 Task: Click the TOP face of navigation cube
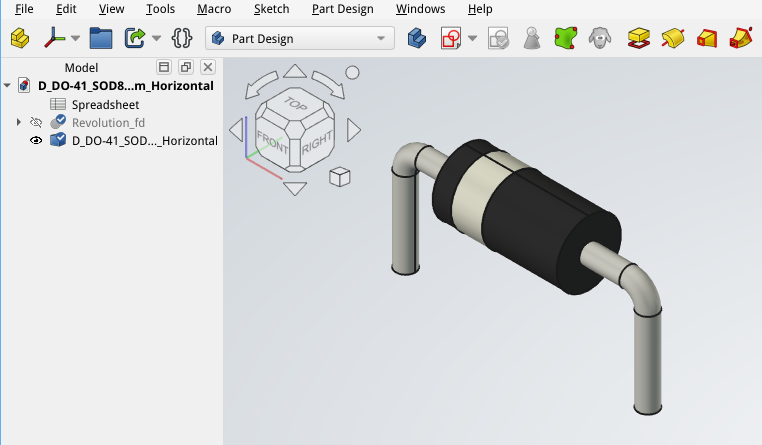[x=295, y=103]
